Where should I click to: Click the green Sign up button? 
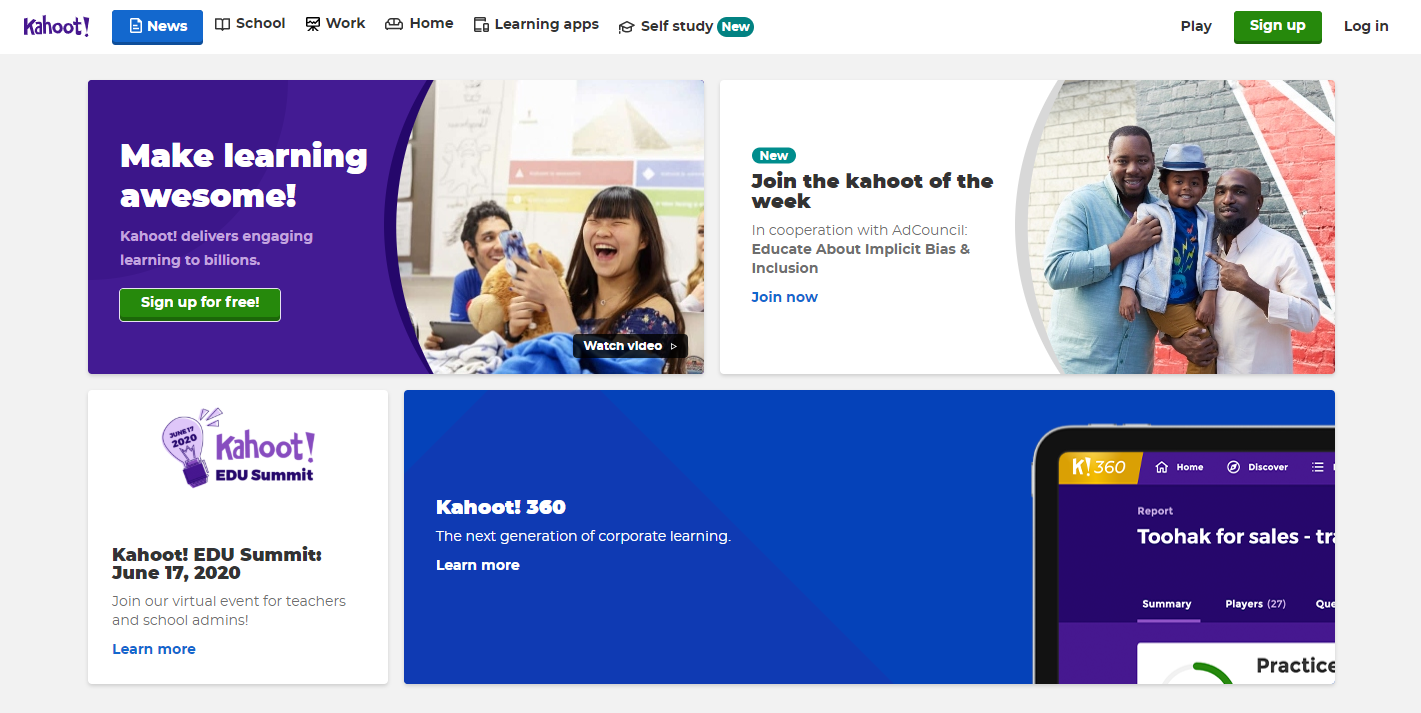[1277, 27]
